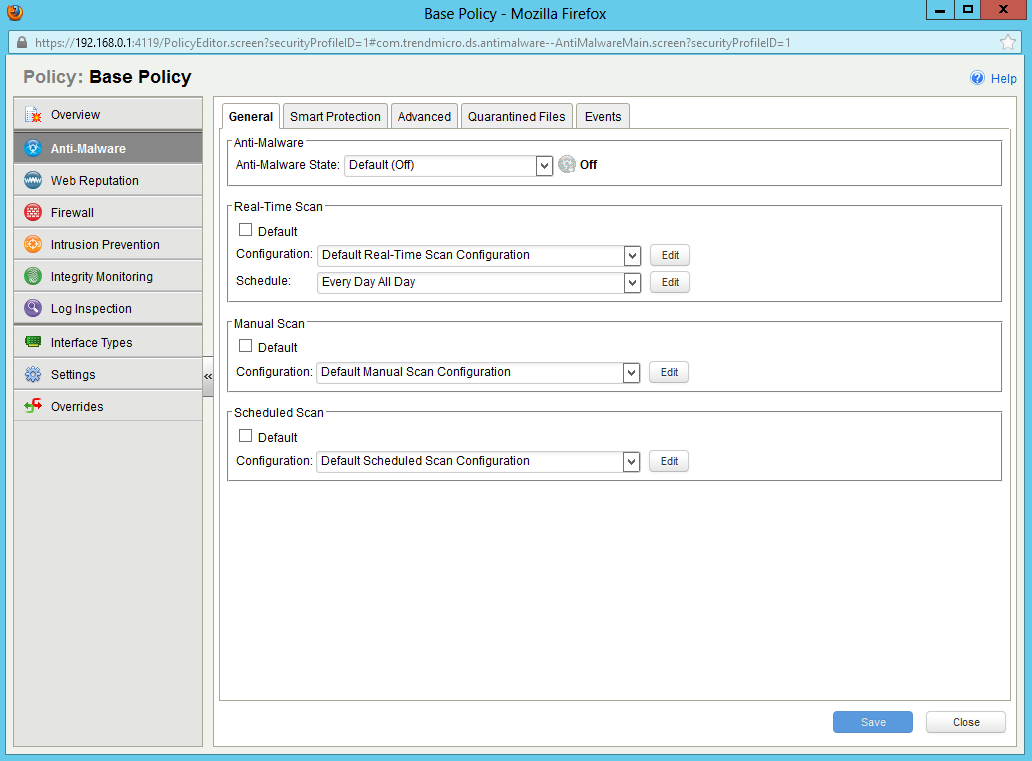Click the Settings gear icon in sidebar
Screen dimensions: 1032x761
click(33, 375)
